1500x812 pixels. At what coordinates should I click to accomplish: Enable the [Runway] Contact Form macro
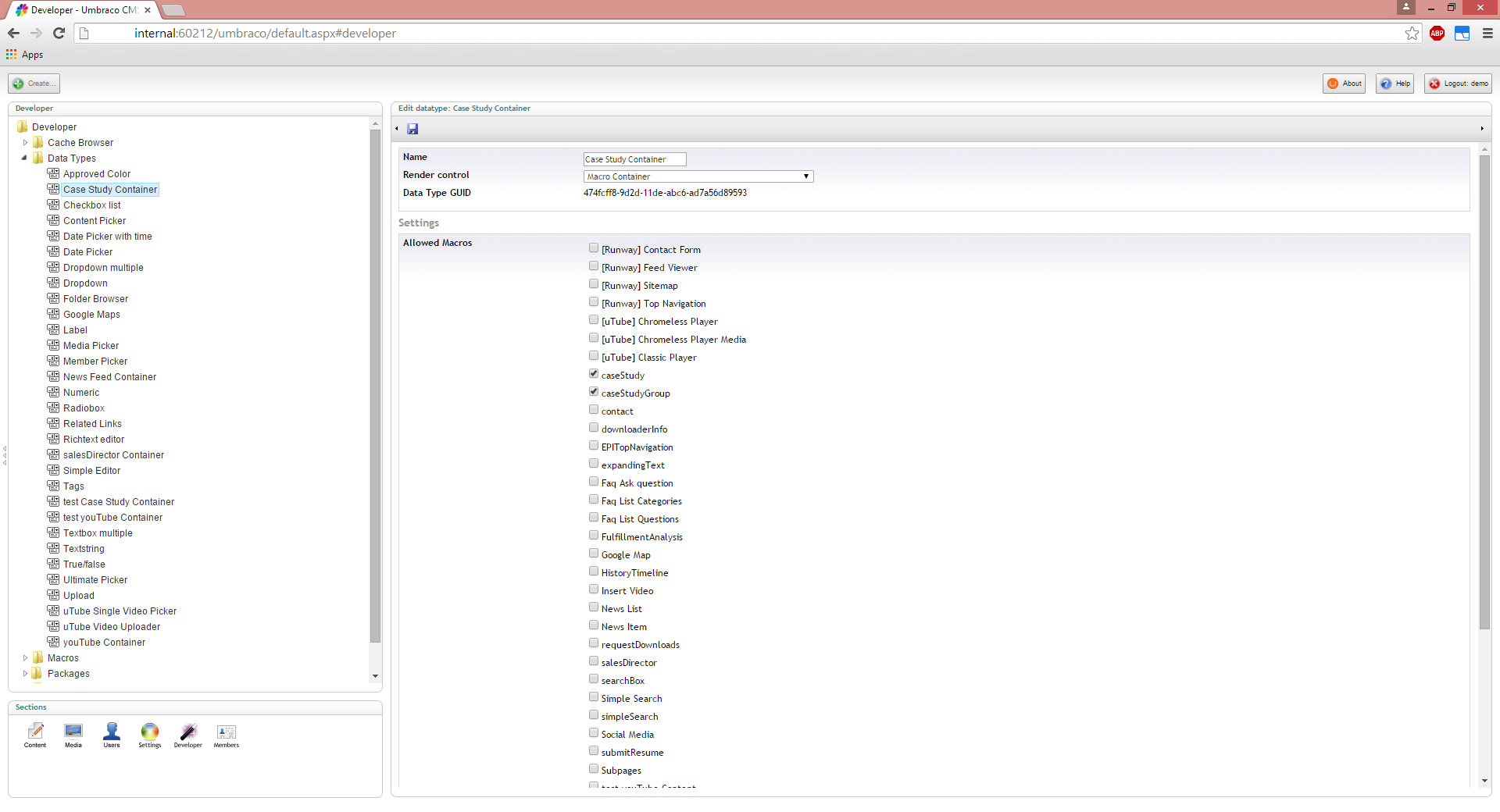(594, 248)
